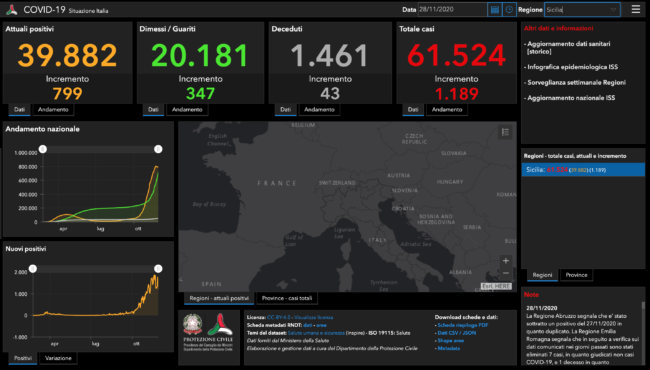The image size is (650, 370).
Task: Click the ITALY label on the map
Action: (x=378, y=240)
